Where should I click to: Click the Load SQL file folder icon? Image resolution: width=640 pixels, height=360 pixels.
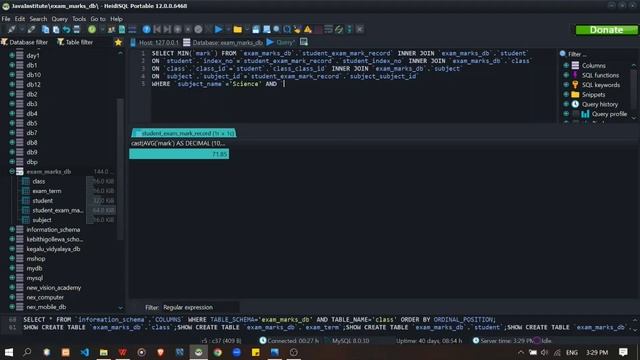click(238, 29)
